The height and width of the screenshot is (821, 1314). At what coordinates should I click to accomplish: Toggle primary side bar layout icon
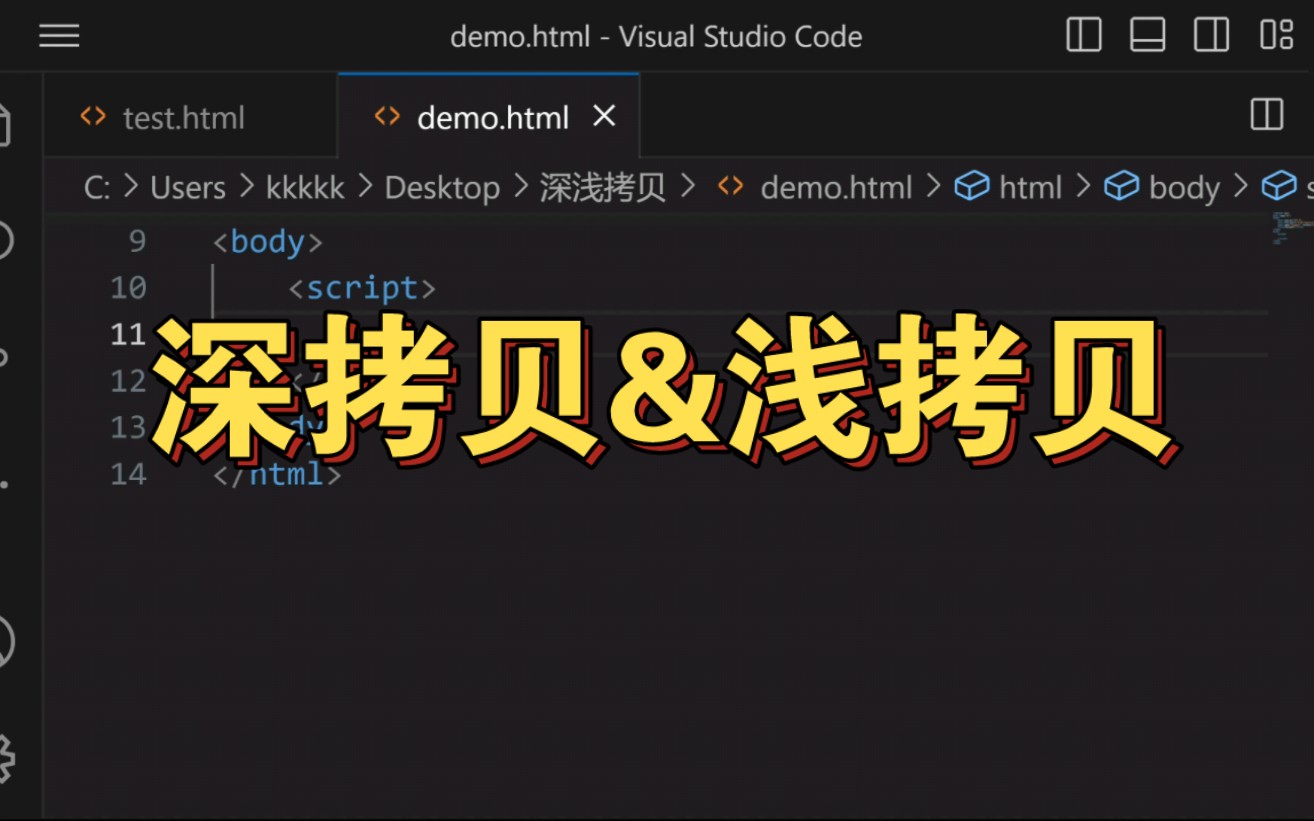click(1084, 35)
